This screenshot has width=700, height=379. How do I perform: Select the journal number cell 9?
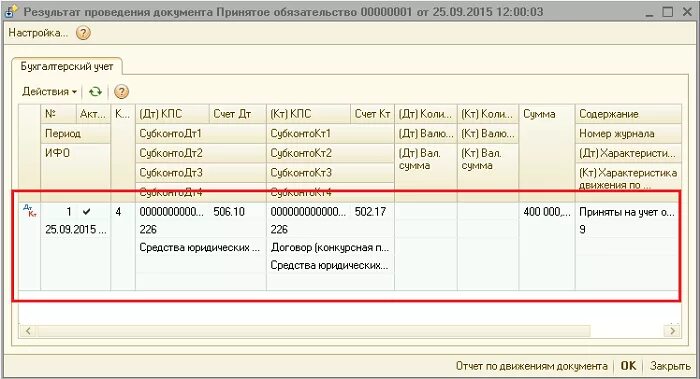pos(627,229)
